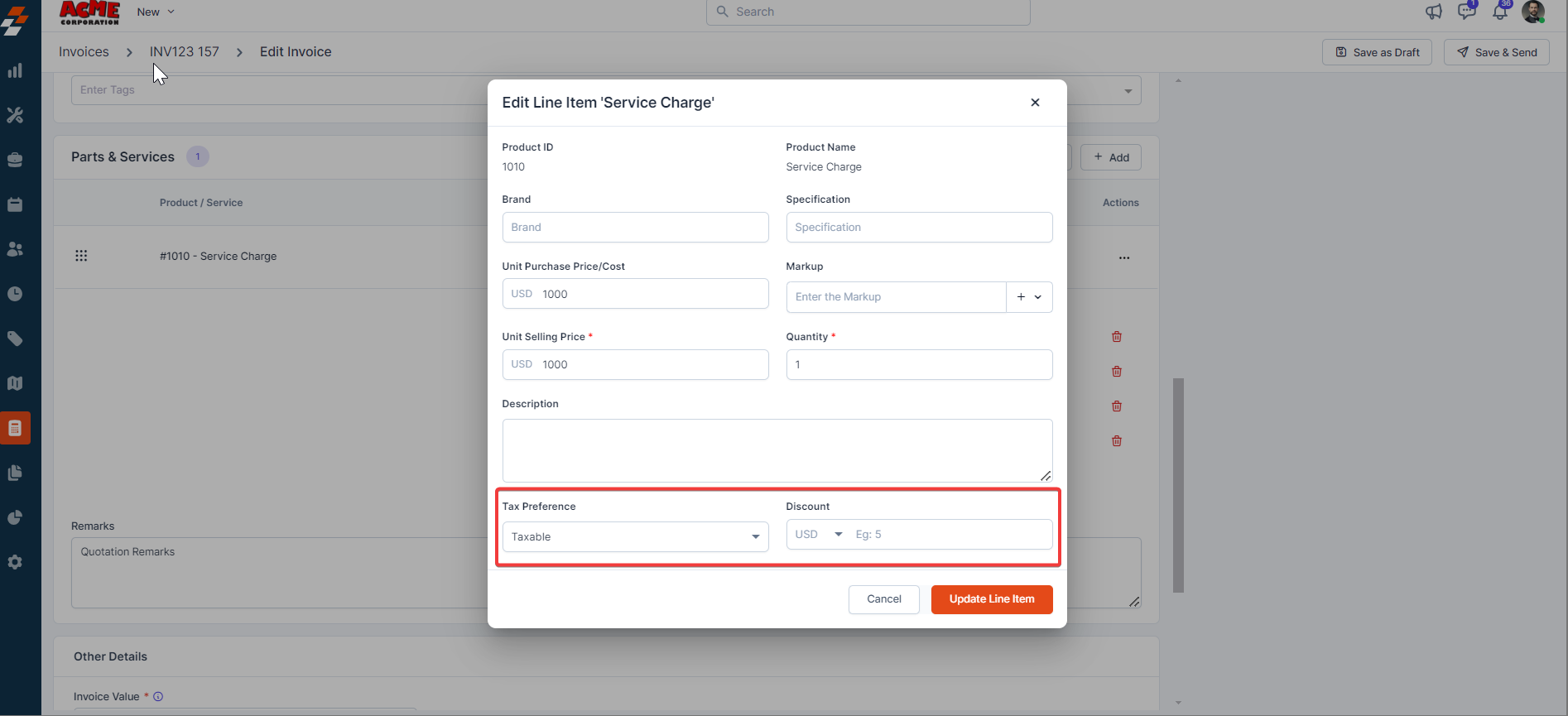Screen dimensions: 1568x716
Task: Click the Description text area
Action: [x=777, y=450]
